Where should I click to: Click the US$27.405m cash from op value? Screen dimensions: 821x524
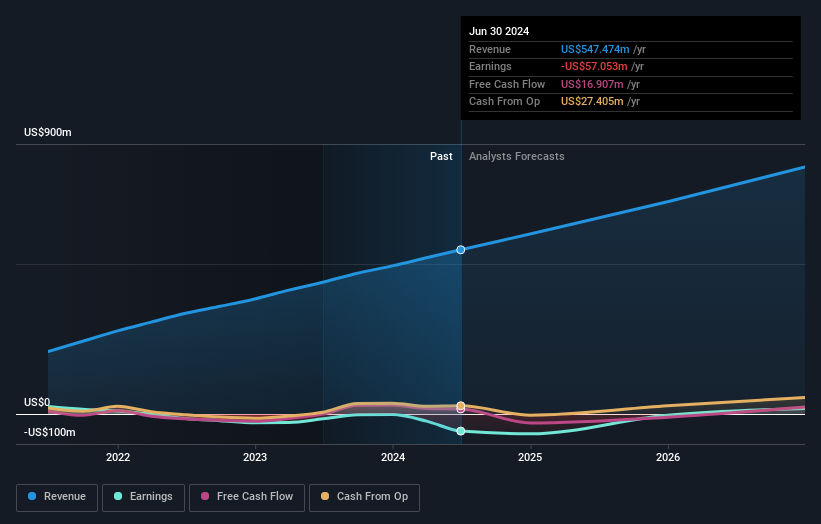(592, 102)
